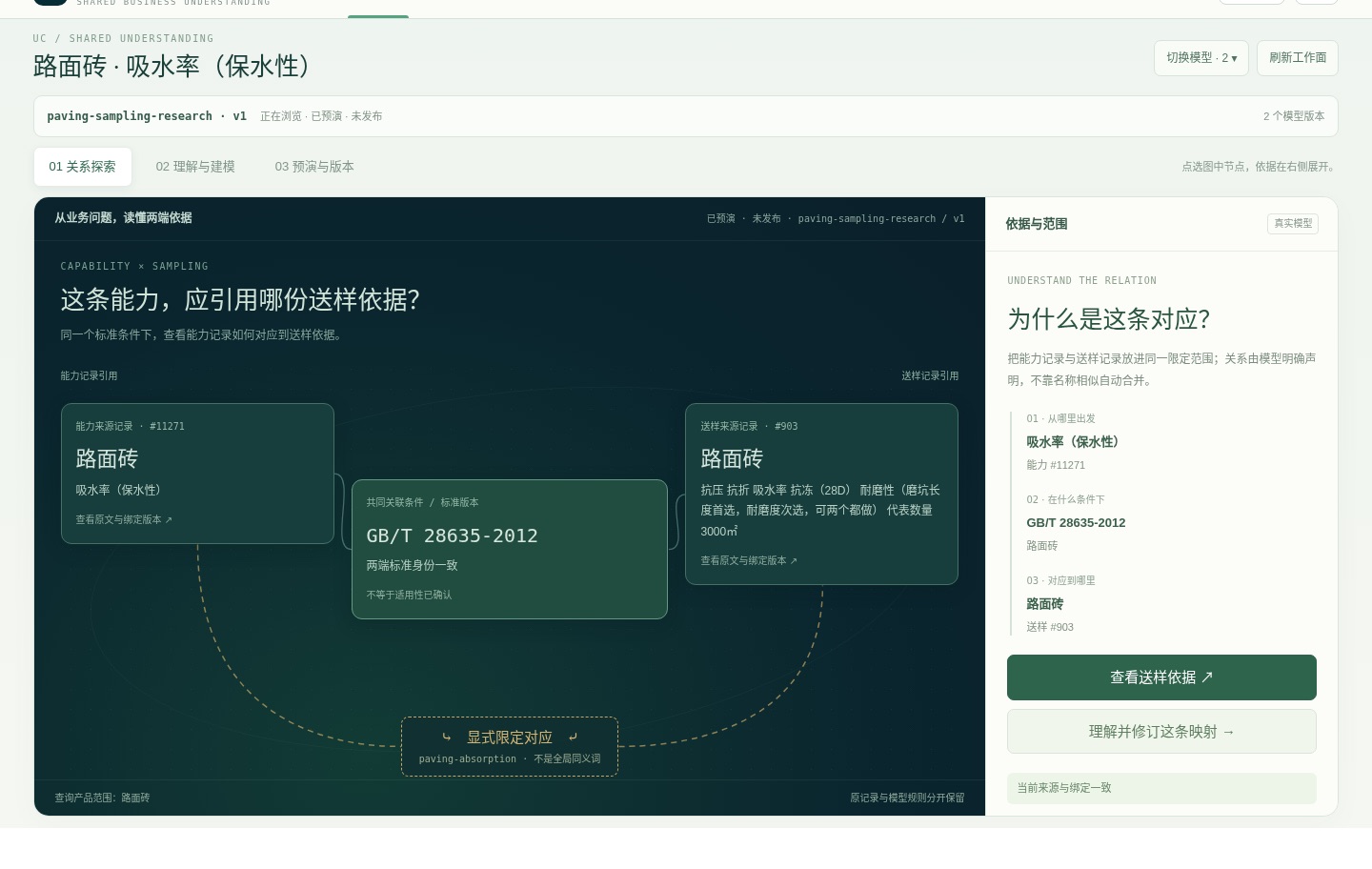
Task: Click paving-absorption · 不是全局同义词 caption
Action: [510, 759]
